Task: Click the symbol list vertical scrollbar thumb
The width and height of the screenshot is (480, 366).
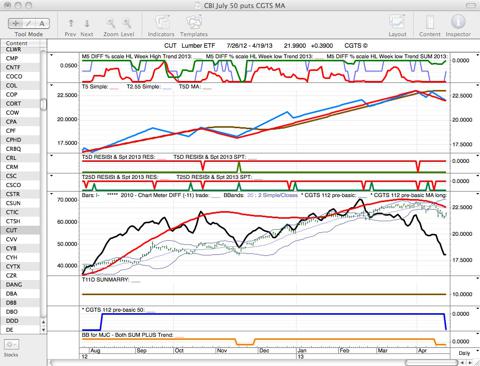Action: pos(43,104)
